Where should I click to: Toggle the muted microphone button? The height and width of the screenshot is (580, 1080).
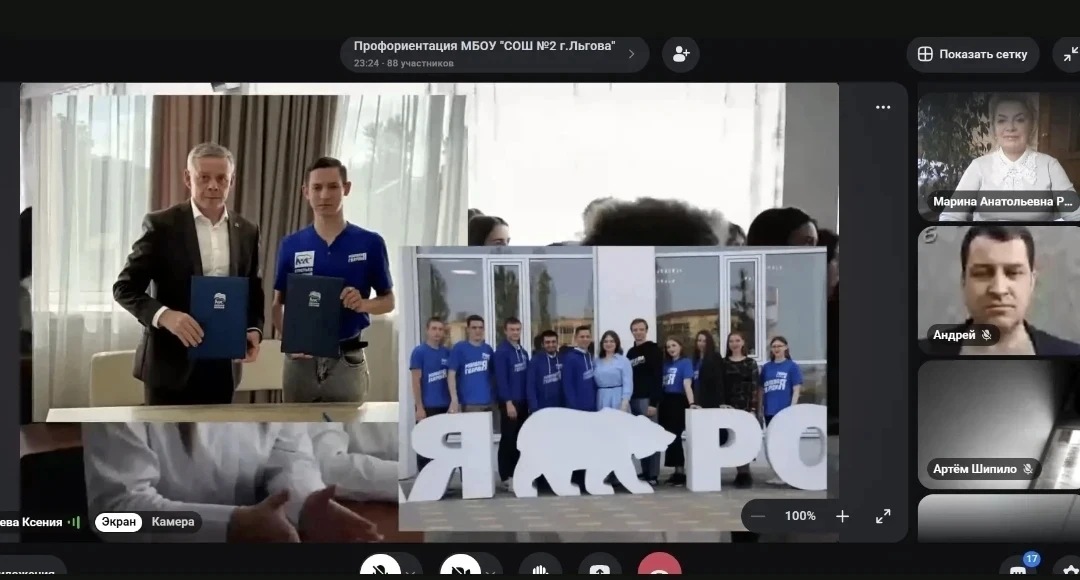380,569
